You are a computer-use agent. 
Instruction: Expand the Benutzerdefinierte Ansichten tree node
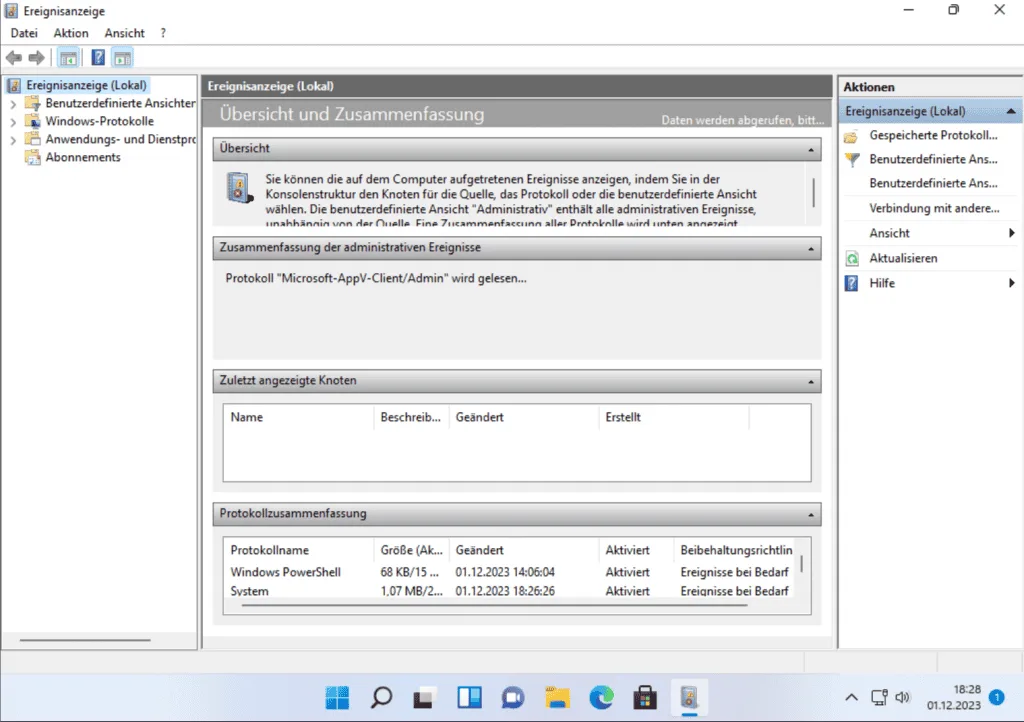point(13,103)
